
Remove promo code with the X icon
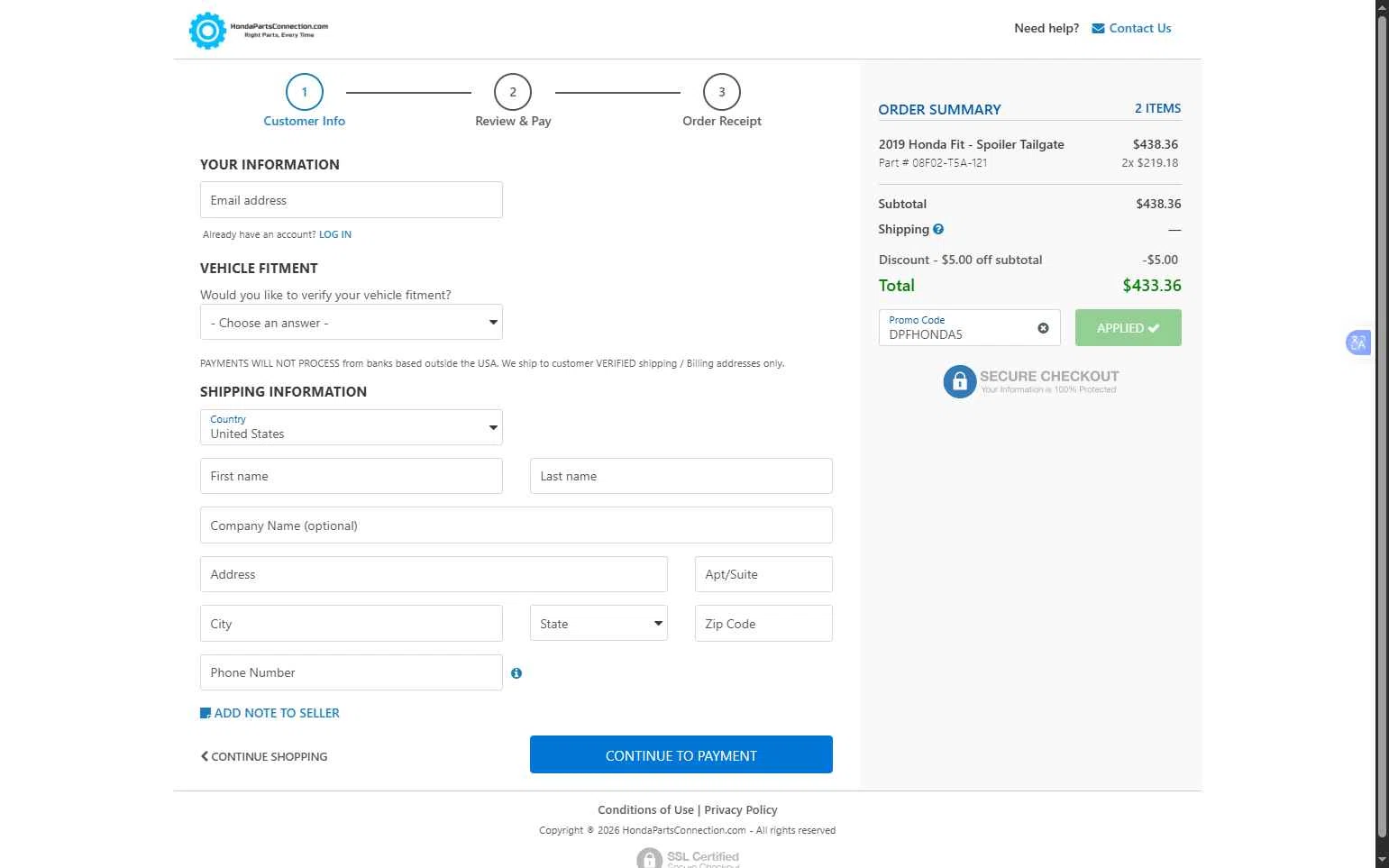point(1043,328)
